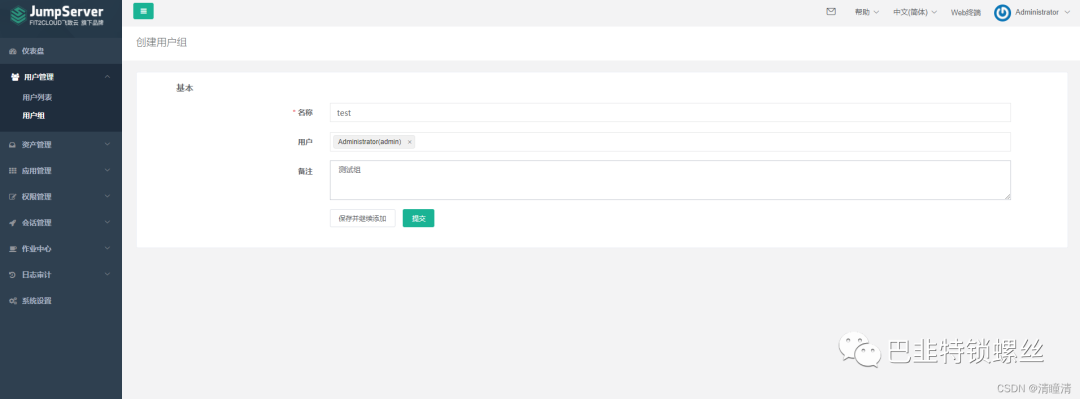Screen dimensions: 1080x399
Task: Select 用户列表 in sidebar
Action: tap(37, 98)
